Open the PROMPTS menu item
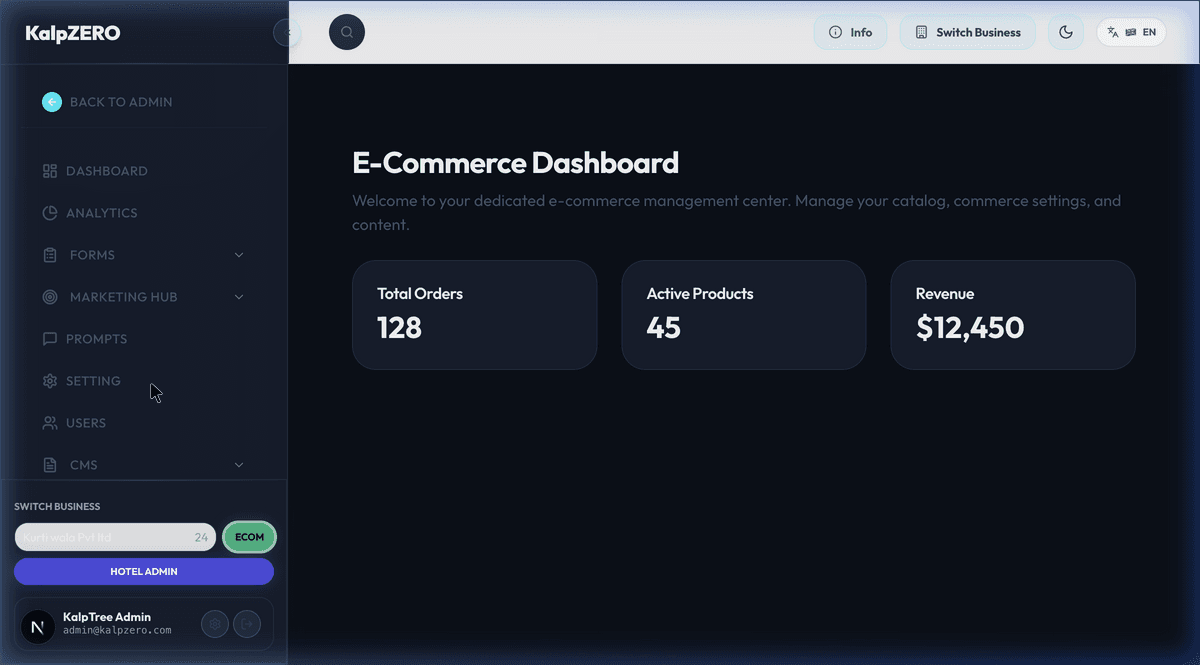Screen dimensions: 1200x665 tap(97, 339)
